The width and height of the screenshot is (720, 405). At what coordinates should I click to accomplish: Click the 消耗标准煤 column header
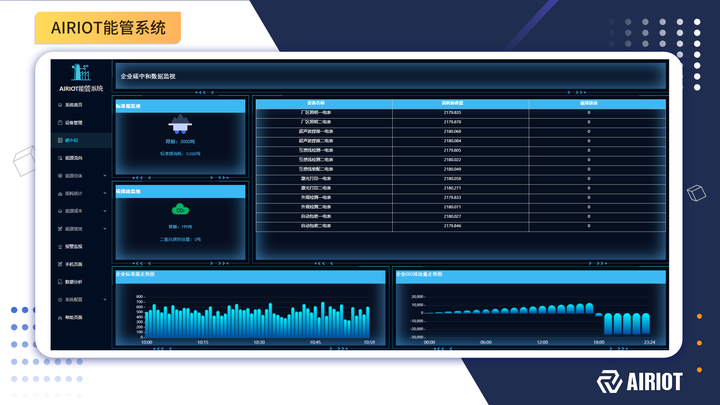pyautogui.click(x=452, y=103)
